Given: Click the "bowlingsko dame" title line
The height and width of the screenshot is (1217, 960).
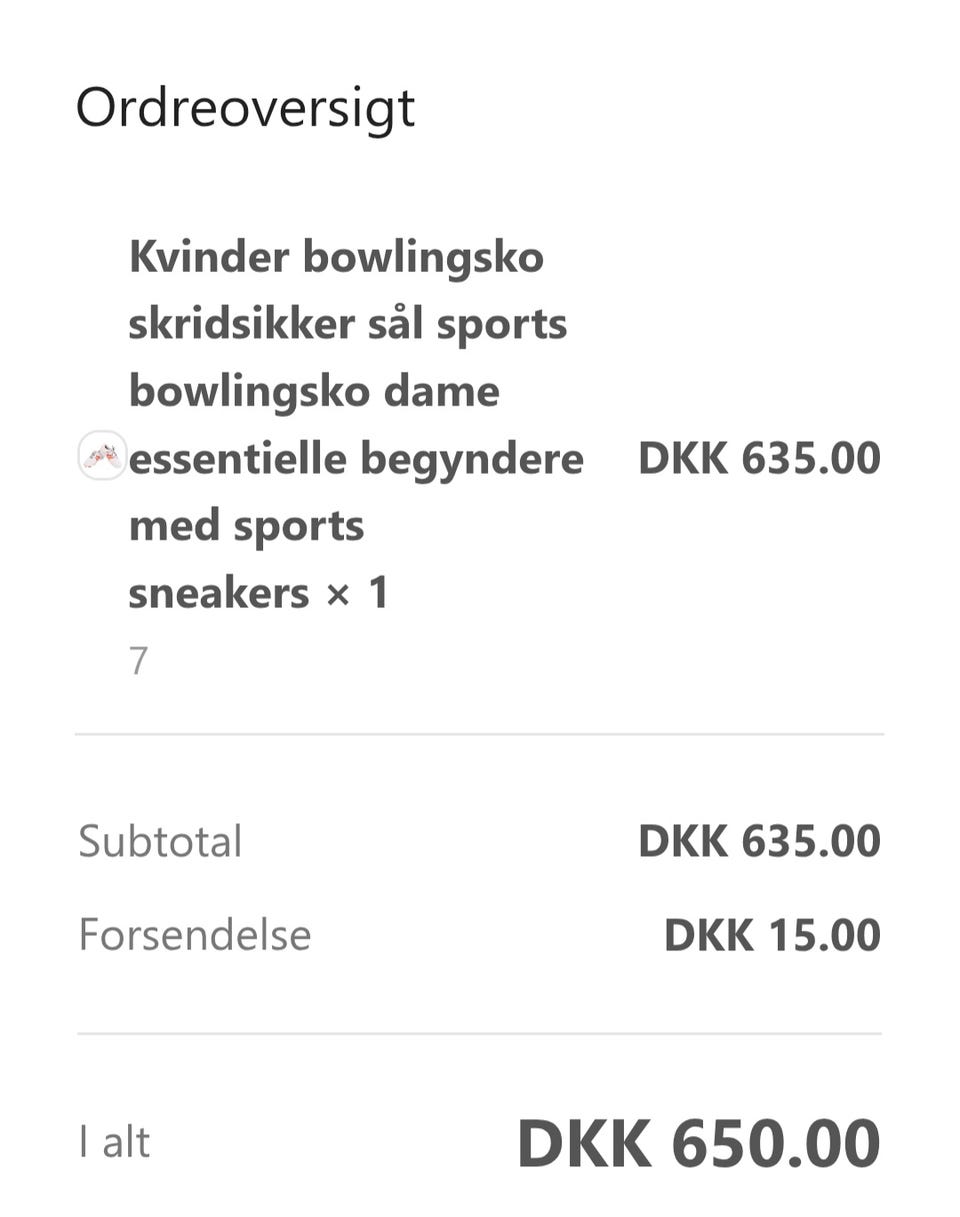Looking at the screenshot, I should click(314, 391).
